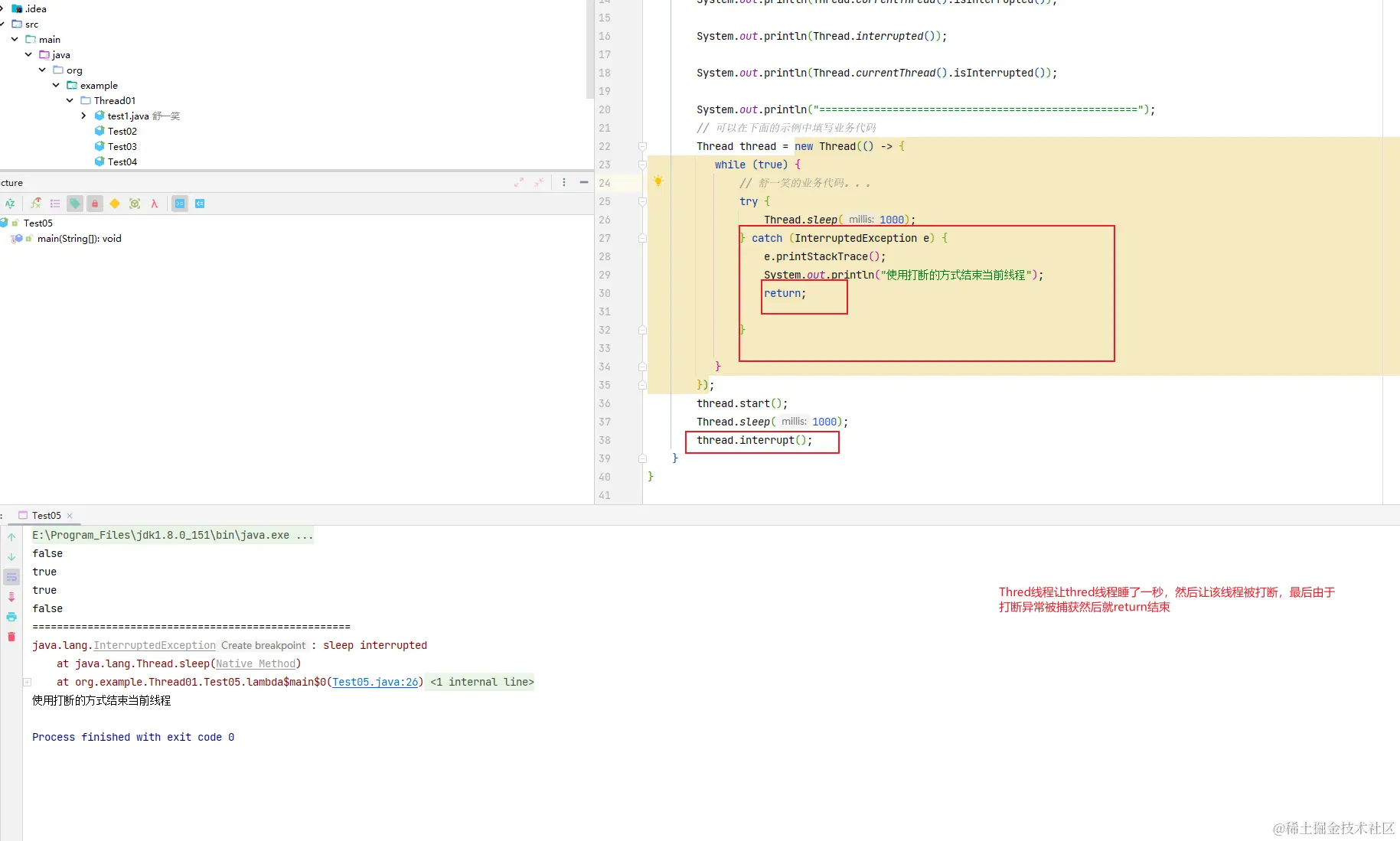The height and width of the screenshot is (841, 1400).
Task: Close the Test05 run tab
Action: tap(70, 516)
